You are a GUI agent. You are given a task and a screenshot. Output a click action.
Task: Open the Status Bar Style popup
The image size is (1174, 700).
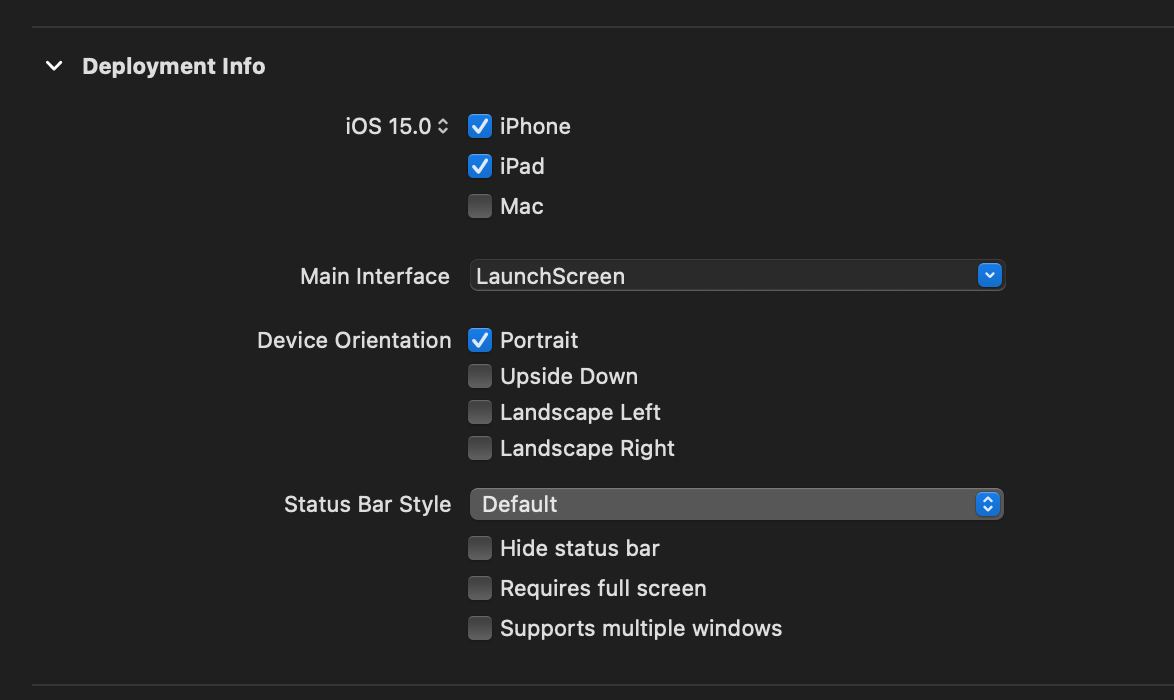[737, 504]
